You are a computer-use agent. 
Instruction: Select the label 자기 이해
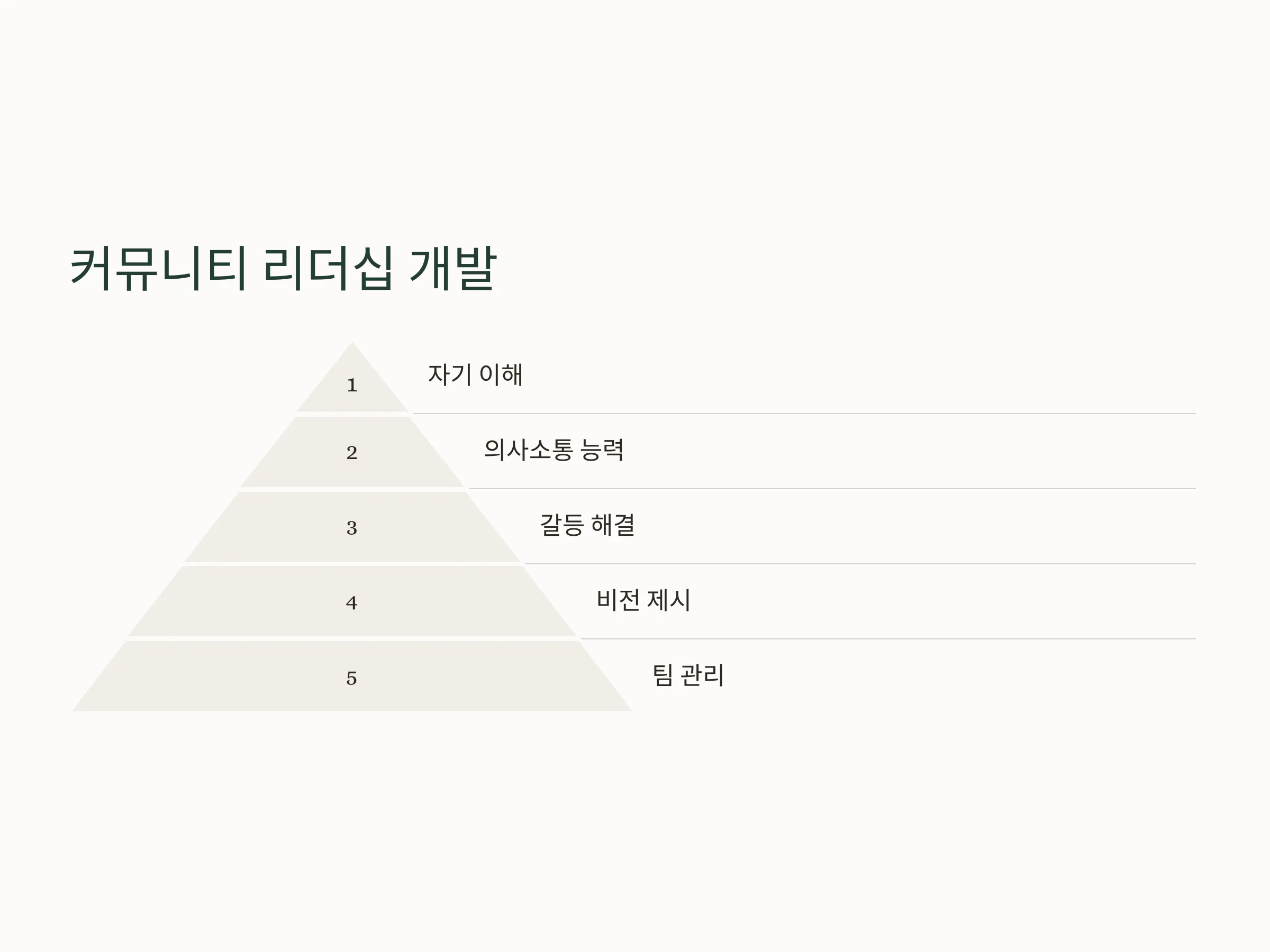[475, 374]
